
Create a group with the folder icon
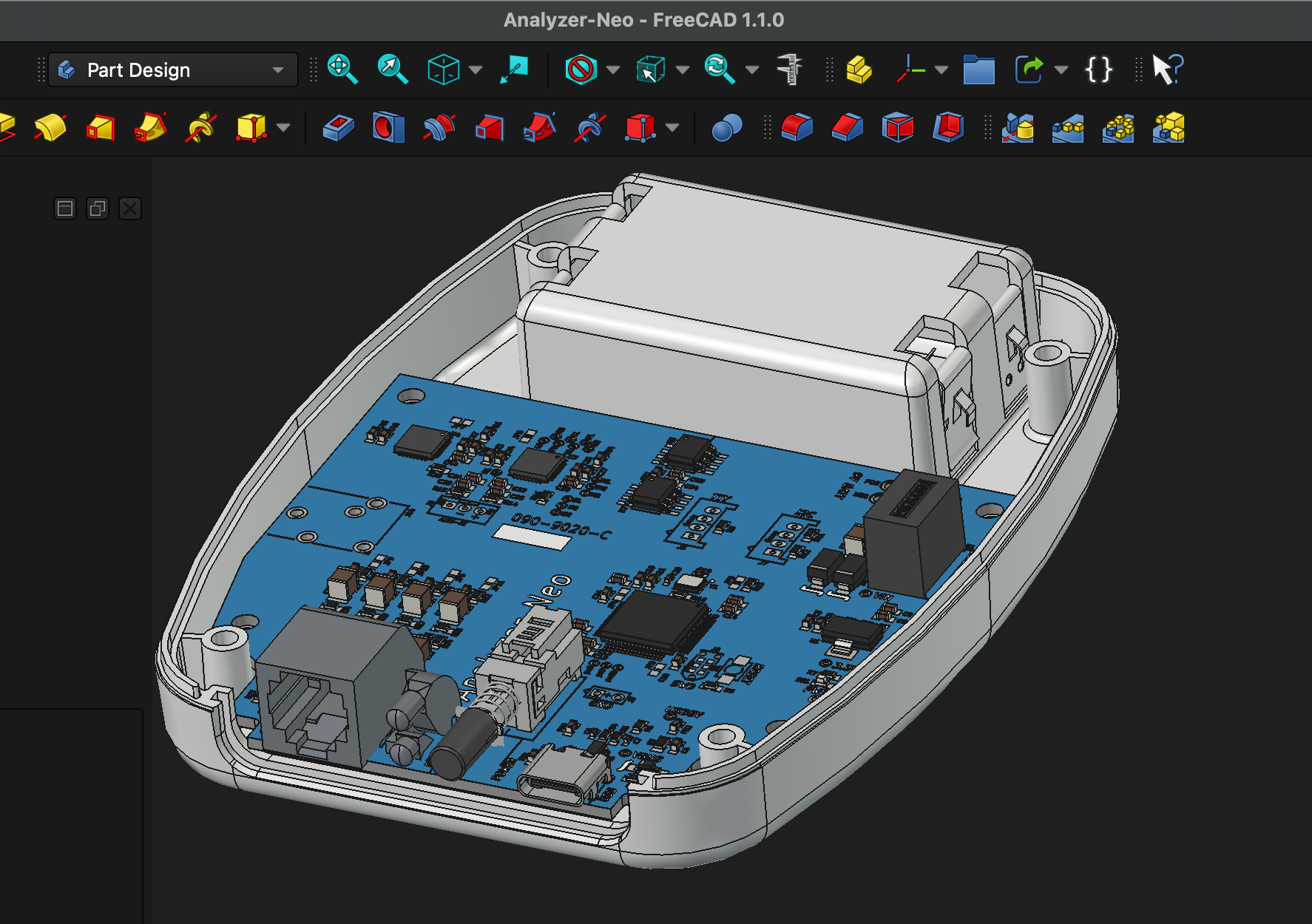pyautogui.click(x=978, y=69)
